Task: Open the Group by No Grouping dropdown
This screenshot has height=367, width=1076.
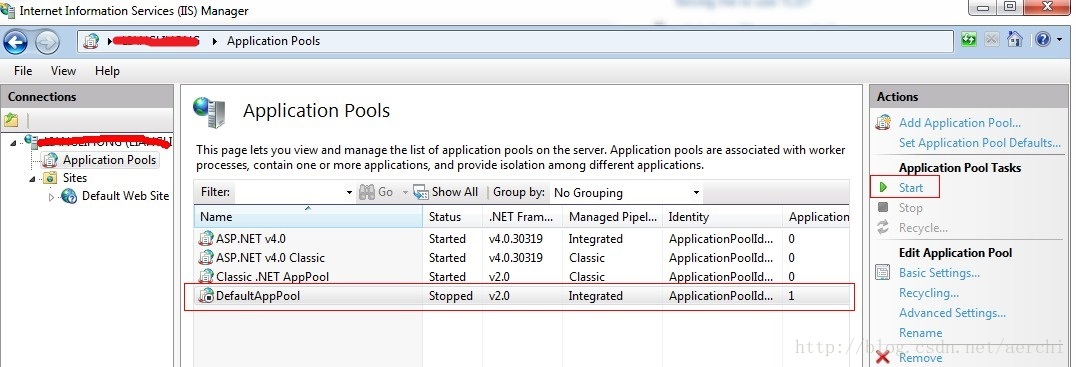Action: pyautogui.click(x=697, y=193)
